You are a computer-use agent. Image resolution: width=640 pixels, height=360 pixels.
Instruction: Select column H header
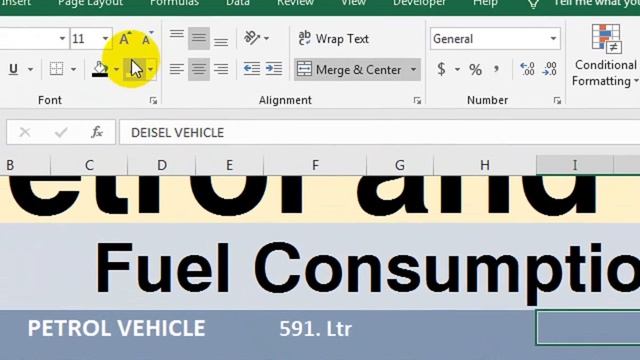click(485, 165)
